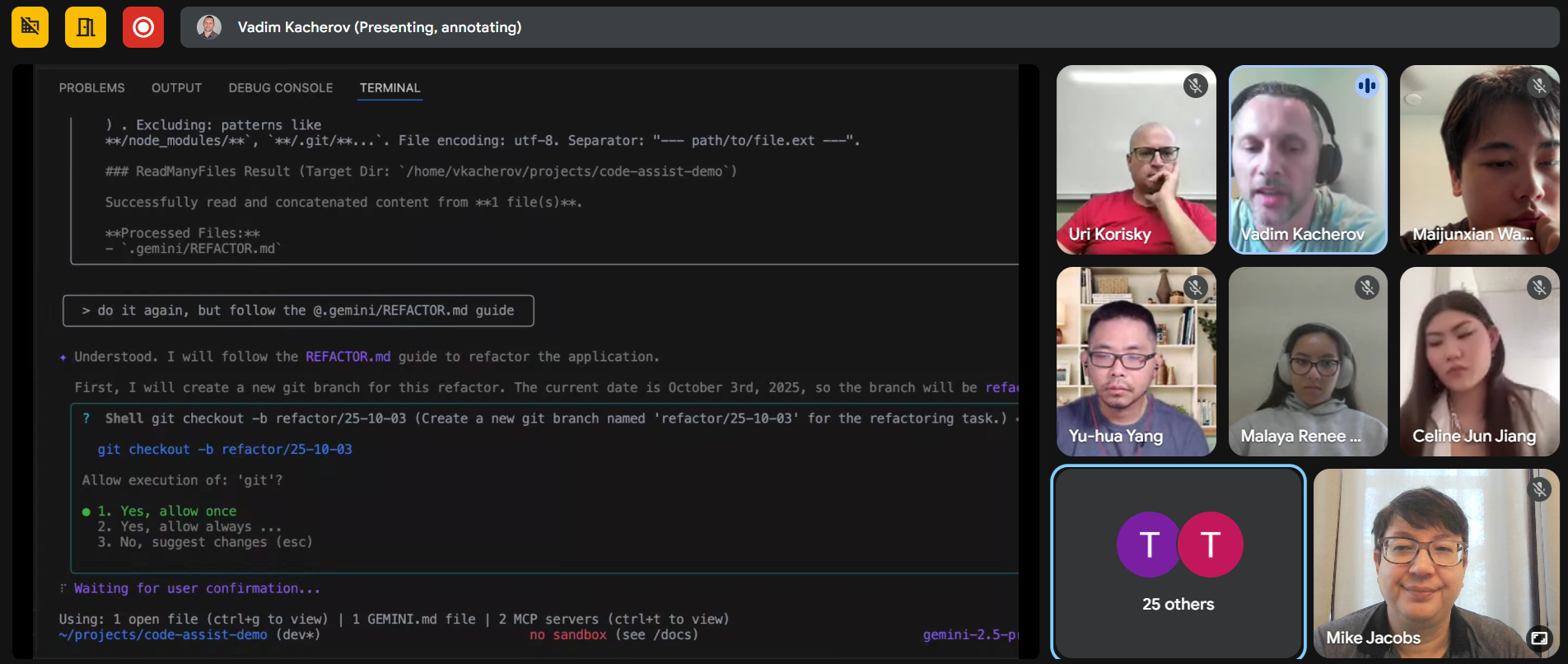Image resolution: width=1568 pixels, height=664 pixels.
Task: Click the yellow hide-presentation icon
Action: coord(30,27)
